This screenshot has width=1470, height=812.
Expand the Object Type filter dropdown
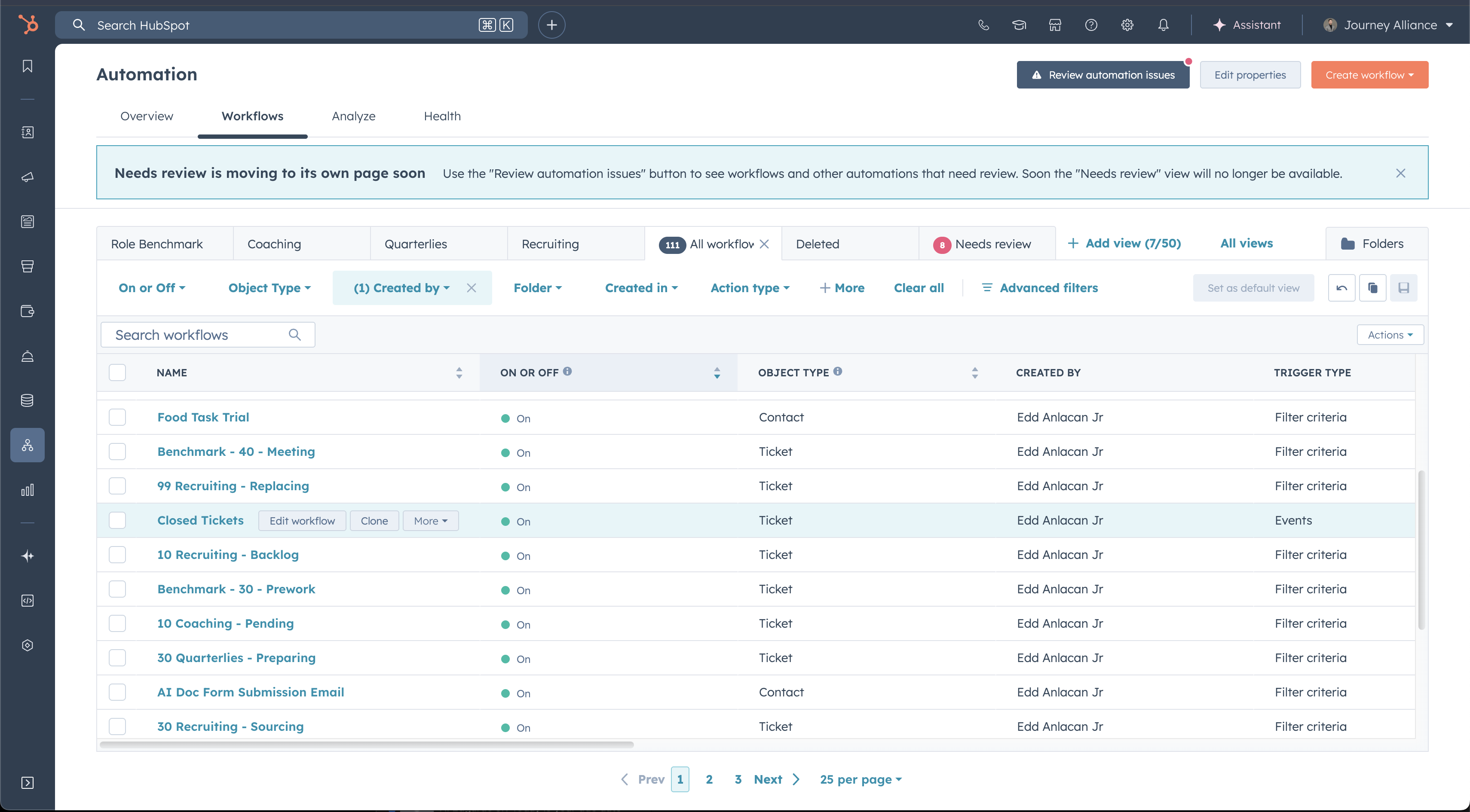click(269, 288)
